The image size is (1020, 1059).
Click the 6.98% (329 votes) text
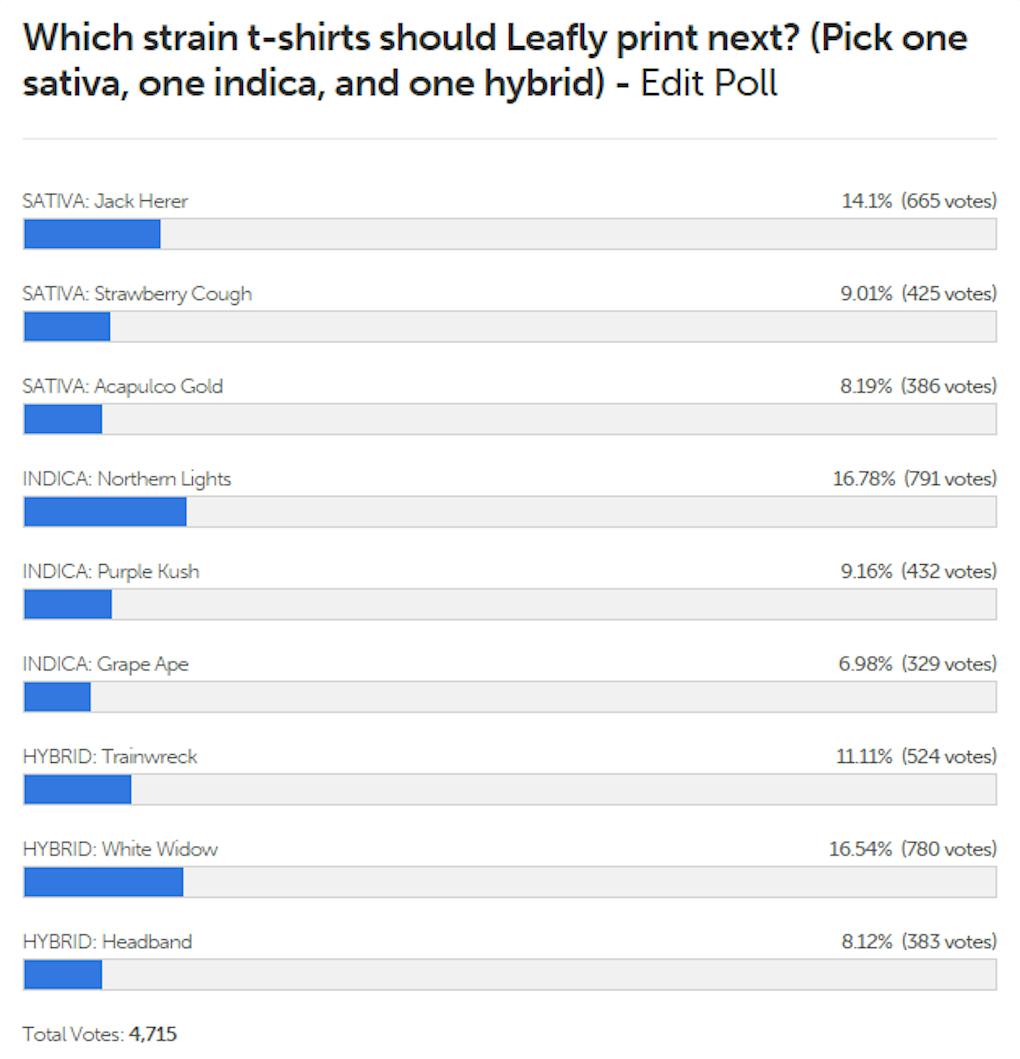(917, 664)
